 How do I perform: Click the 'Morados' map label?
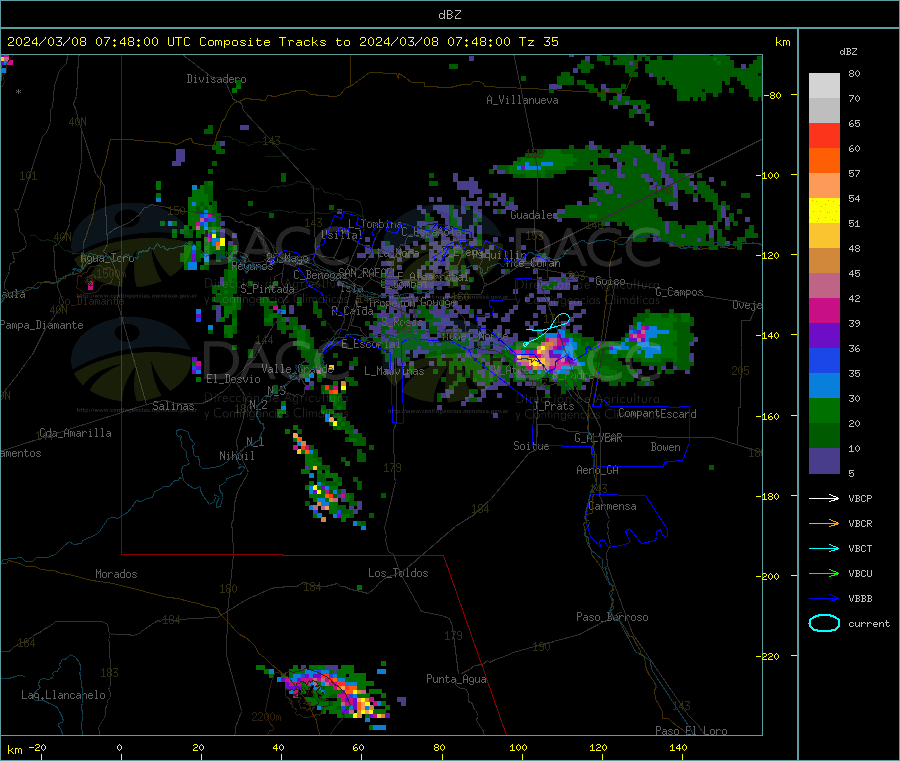click(116, 574)
